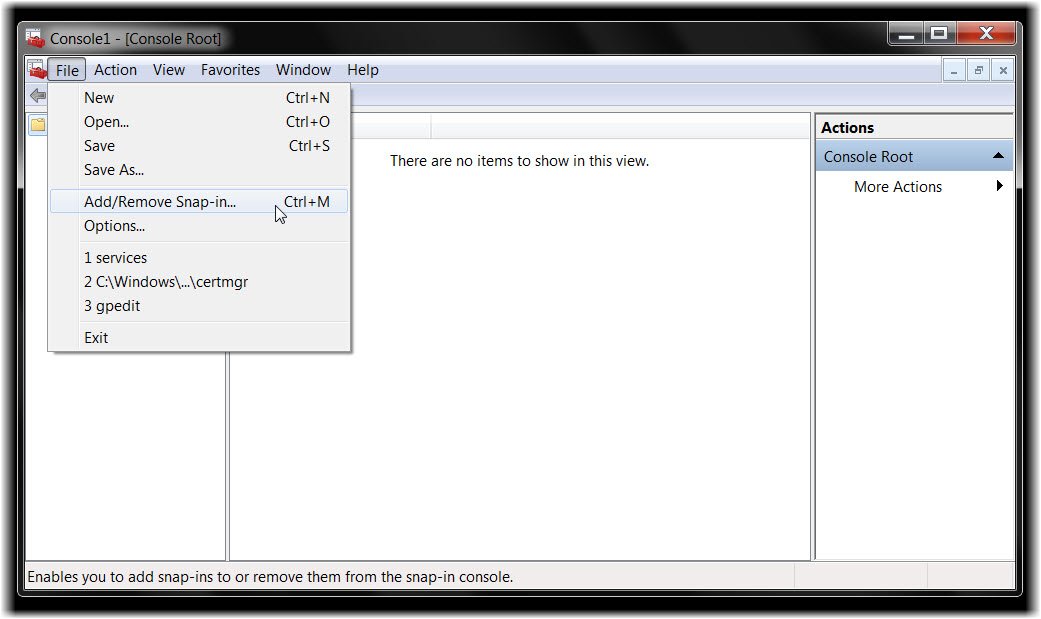Choose Save As... in the File menu
The image size is (1041, 619).
[x=199, y=169]
